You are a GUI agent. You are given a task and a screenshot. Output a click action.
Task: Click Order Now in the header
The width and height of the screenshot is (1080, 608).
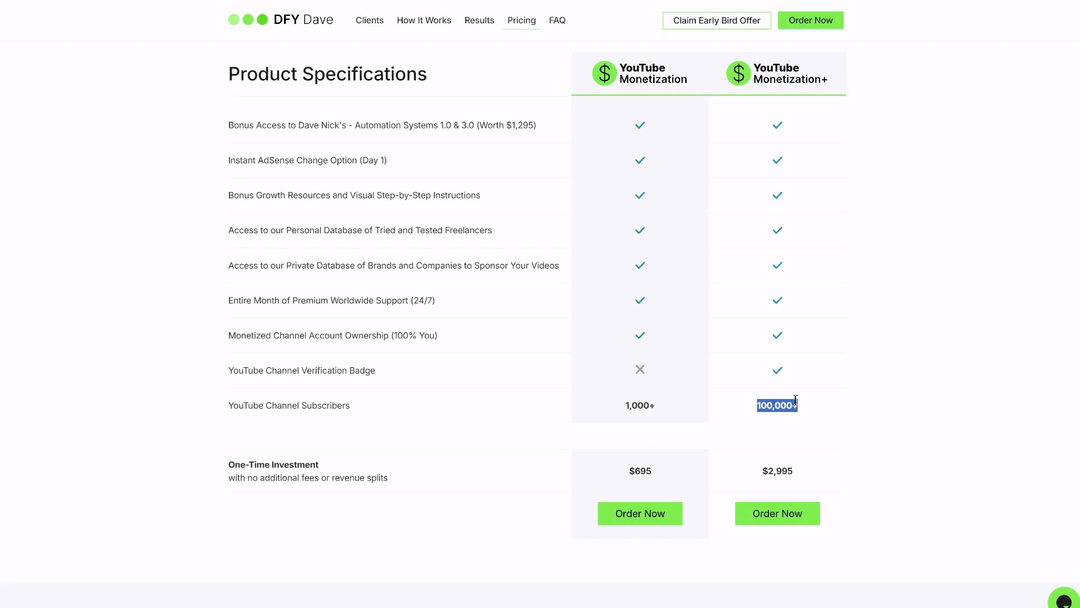pos(811,20)
